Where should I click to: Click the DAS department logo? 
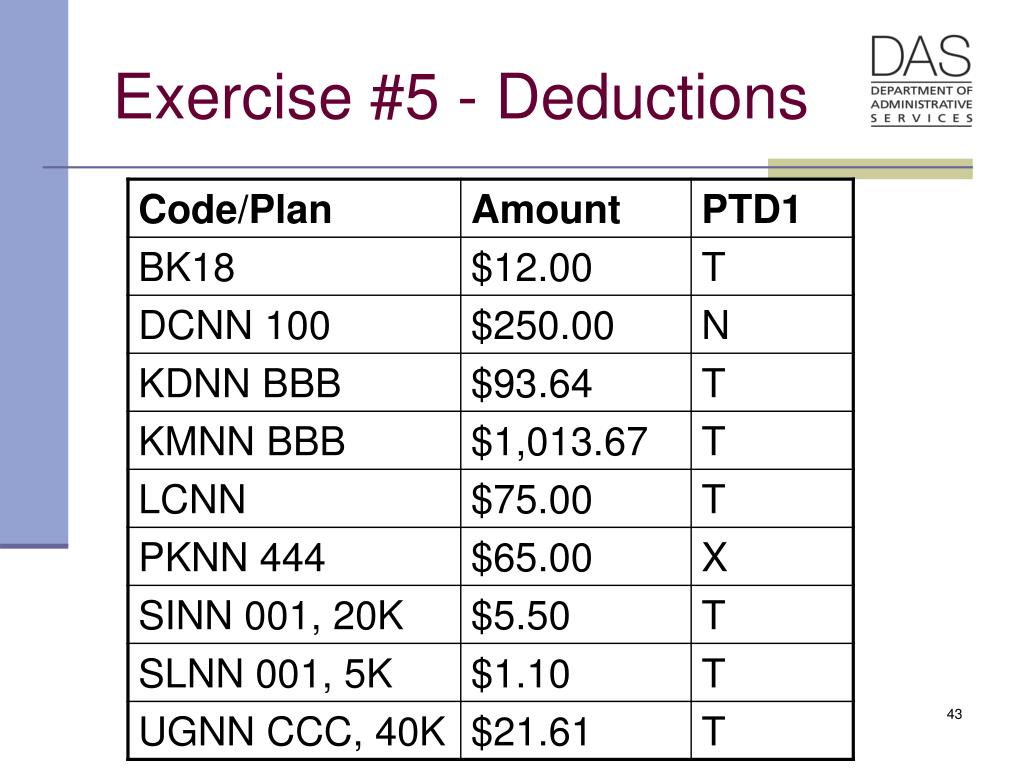921,80
